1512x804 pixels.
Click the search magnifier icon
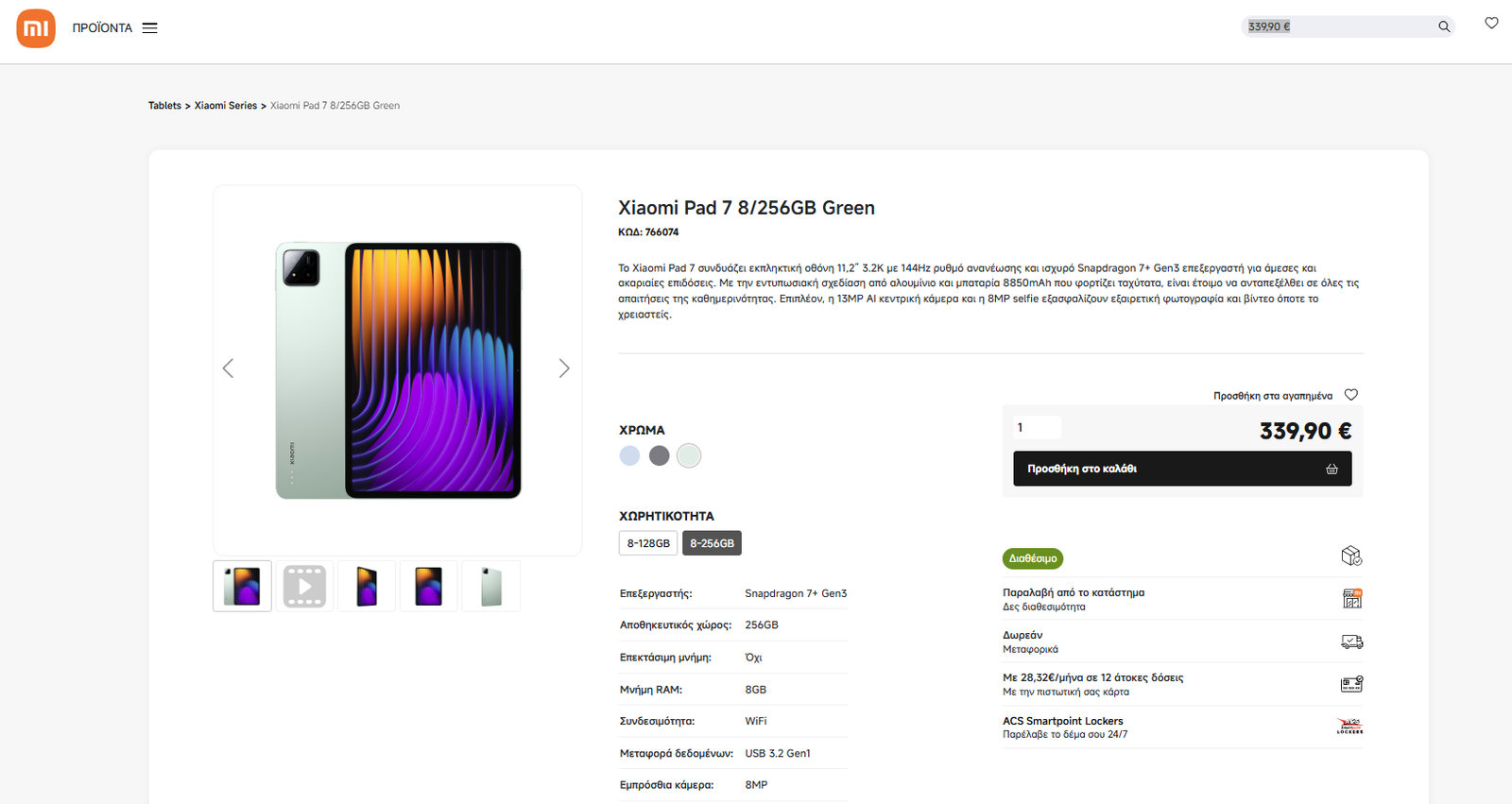[1444, 26]
